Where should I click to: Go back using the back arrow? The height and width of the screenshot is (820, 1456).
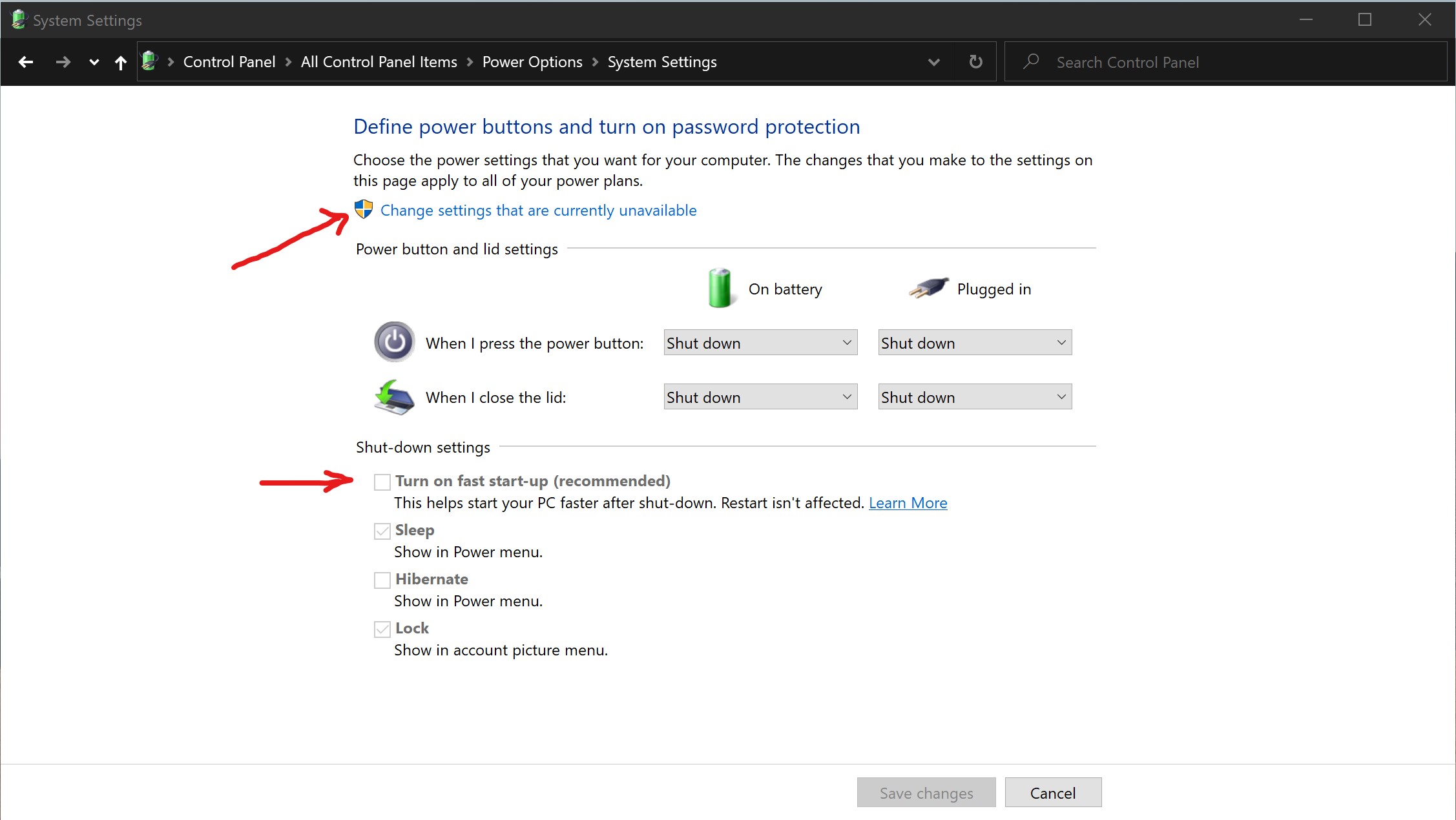click(26, 62)
